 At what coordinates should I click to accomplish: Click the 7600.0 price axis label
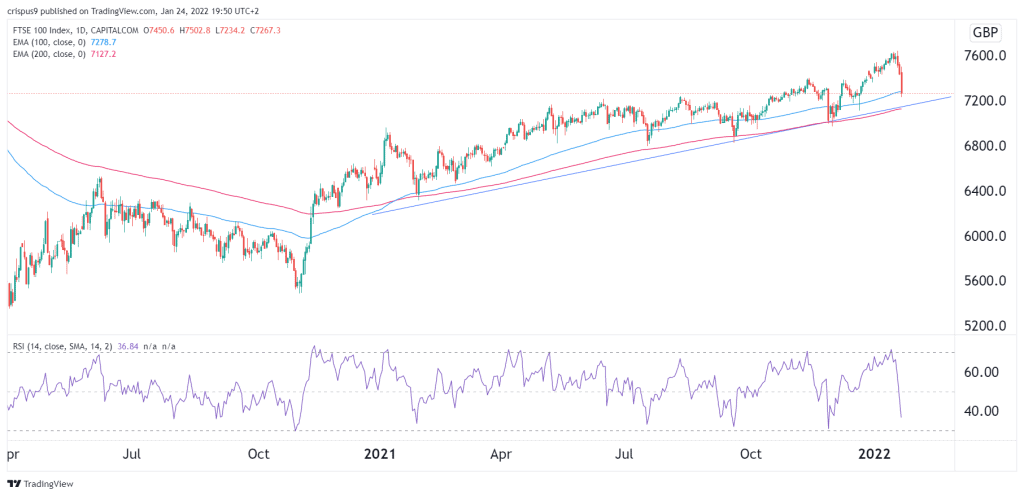[x=987, y=56]
